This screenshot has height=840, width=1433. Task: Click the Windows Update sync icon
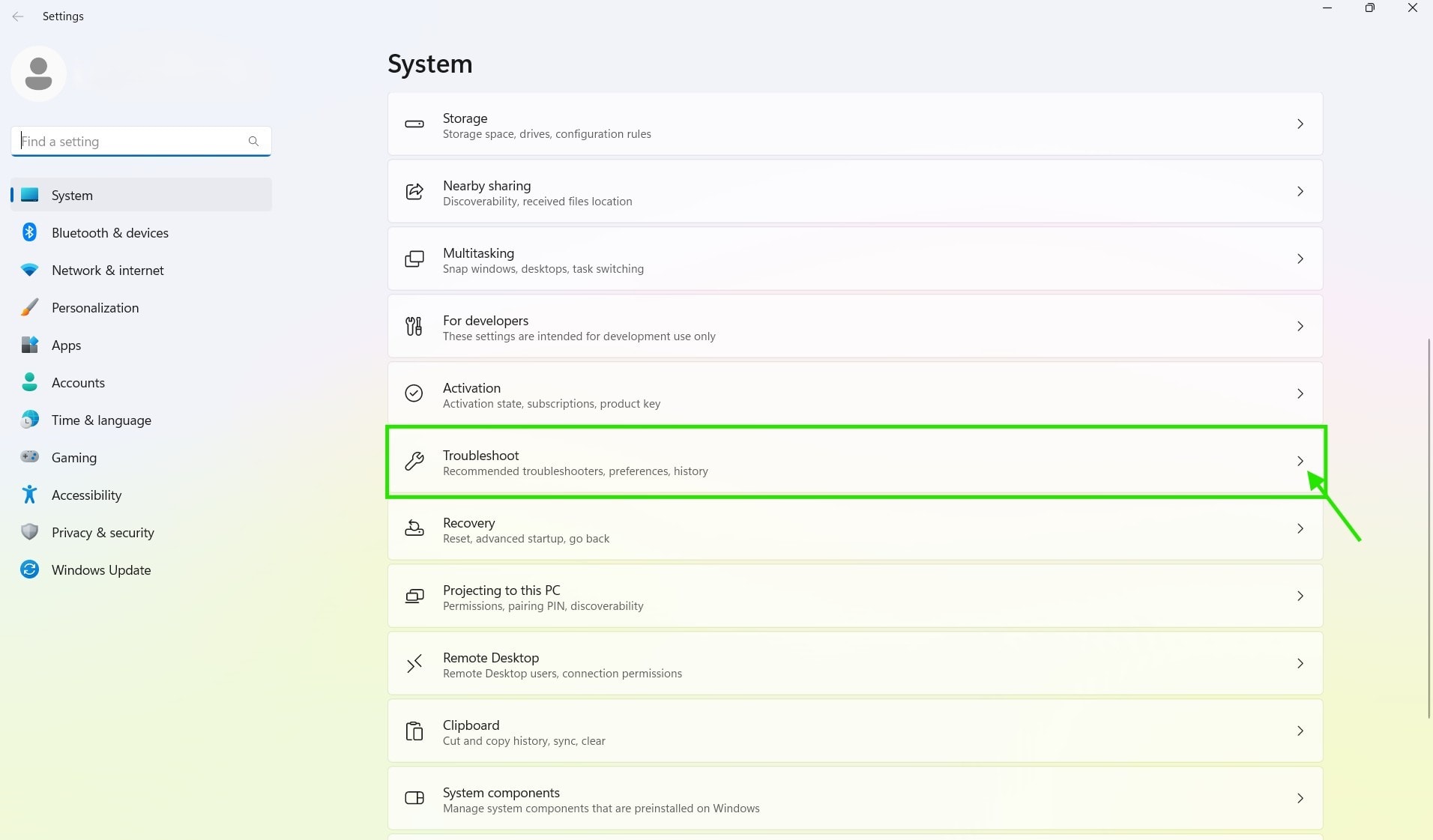click(29, 569)
